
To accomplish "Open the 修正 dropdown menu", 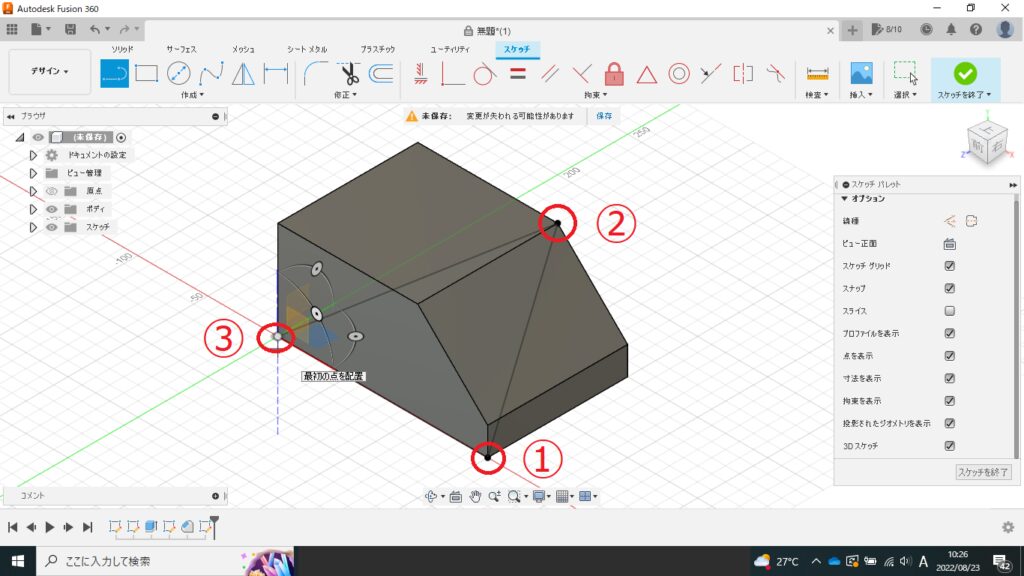I will 345,95.
